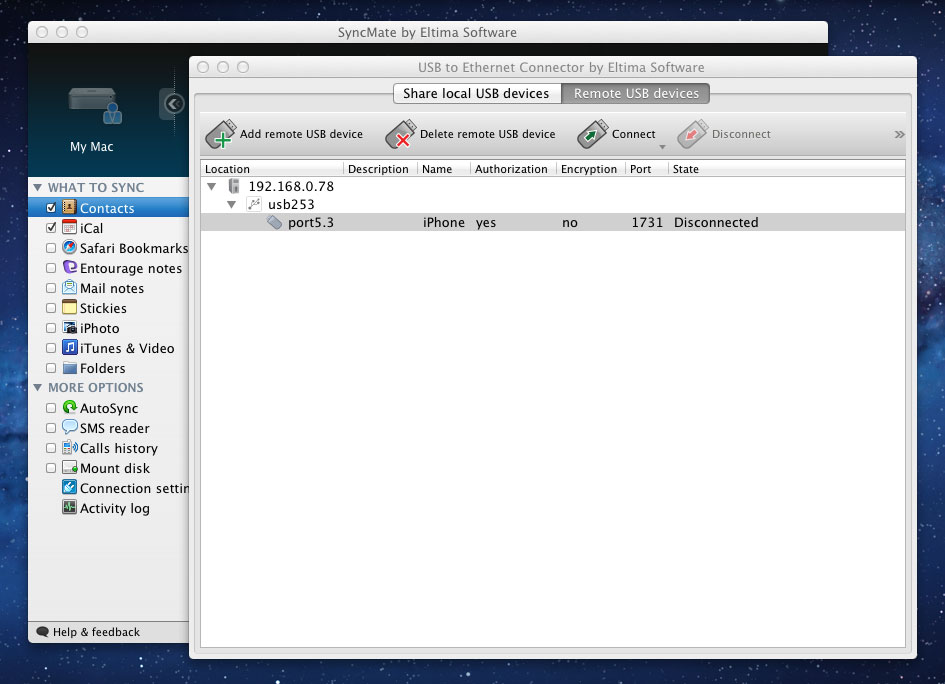
Task: Click the Stickies icon
Action: tap(69, 307)
